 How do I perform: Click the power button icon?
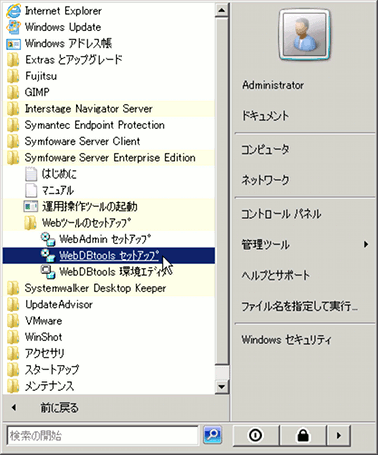256,435
